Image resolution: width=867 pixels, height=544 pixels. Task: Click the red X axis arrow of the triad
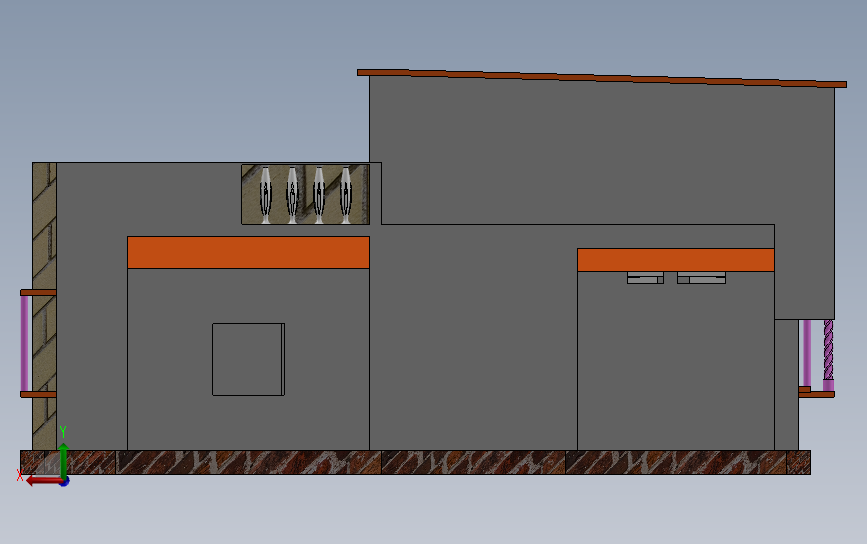coord(44,480)
